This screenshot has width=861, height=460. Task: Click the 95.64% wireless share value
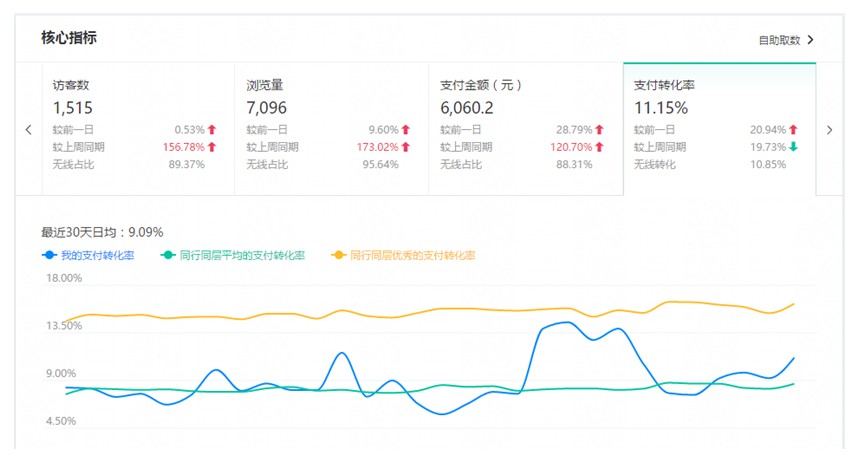pos(381,164)
